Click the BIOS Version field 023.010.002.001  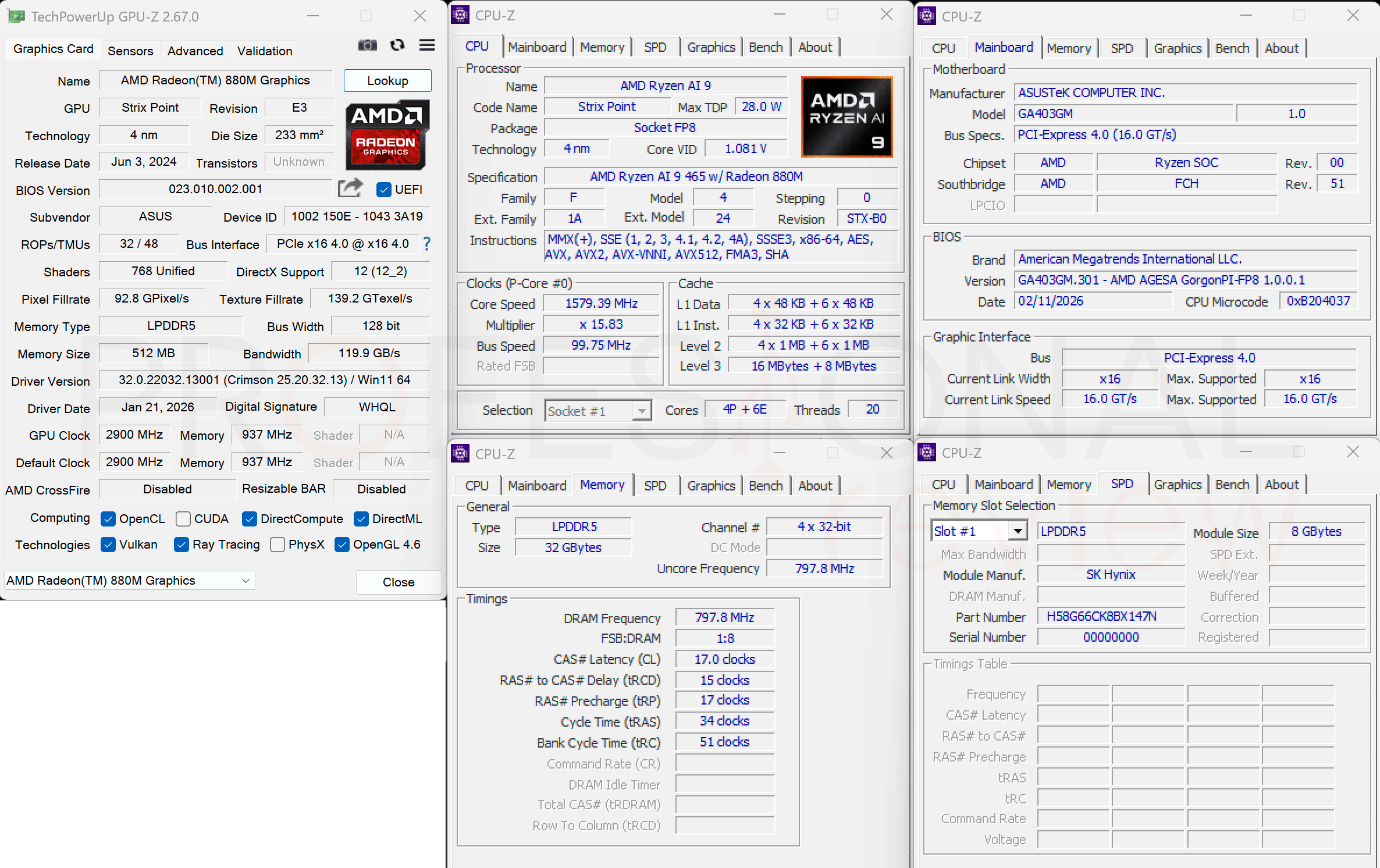click(215, 189)
